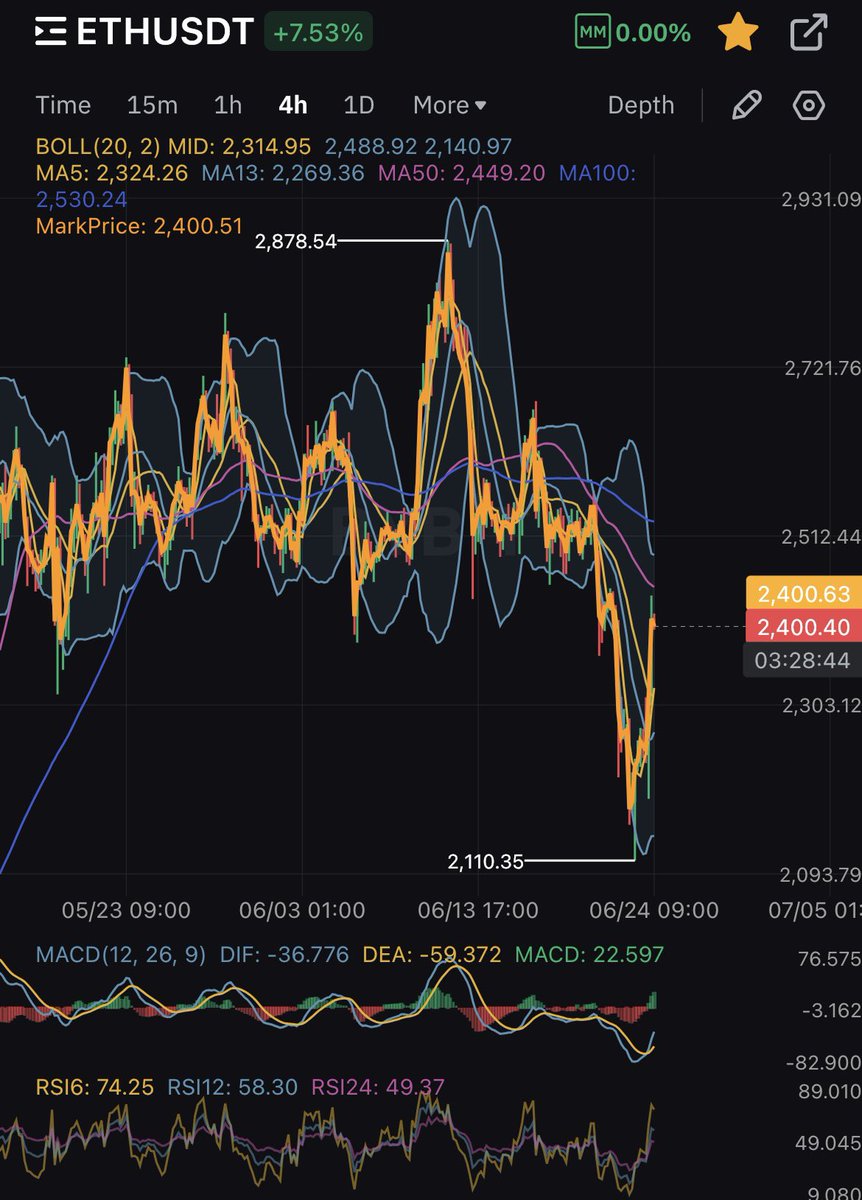
Task: Toggle the favorite star icon
Action: coord(738,32)
